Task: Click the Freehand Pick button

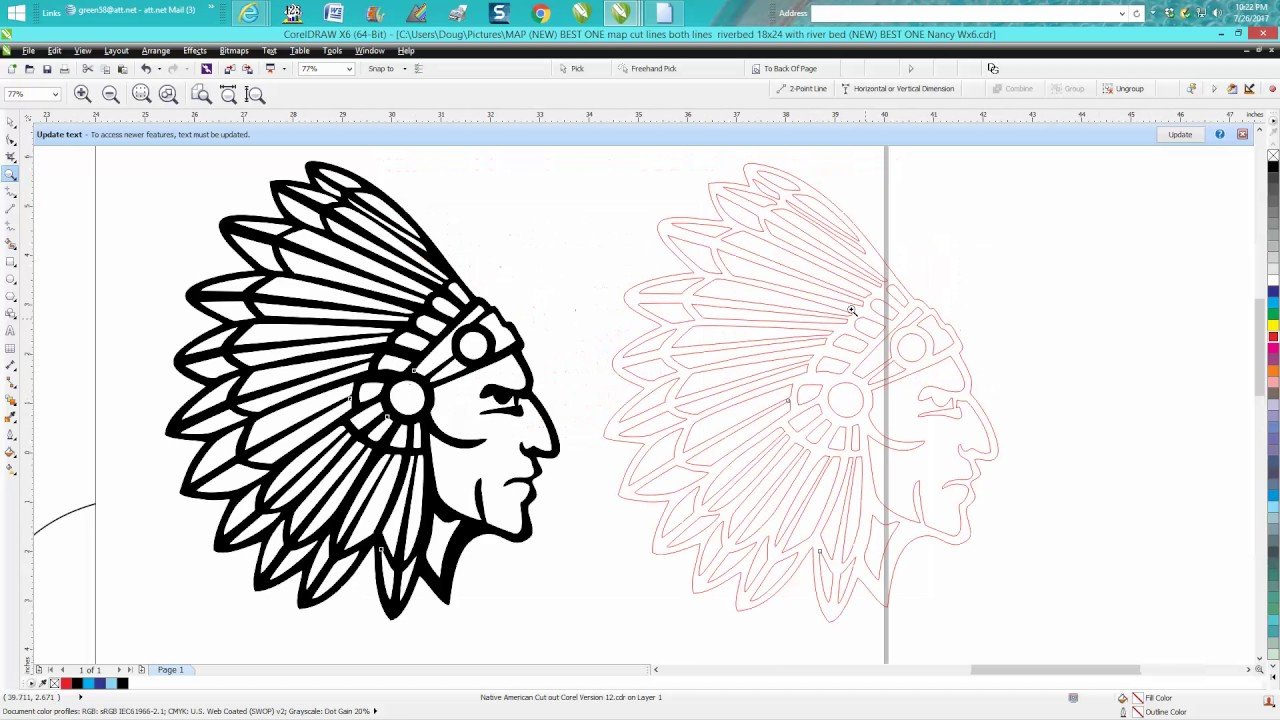Action: [x=647, y=69]
